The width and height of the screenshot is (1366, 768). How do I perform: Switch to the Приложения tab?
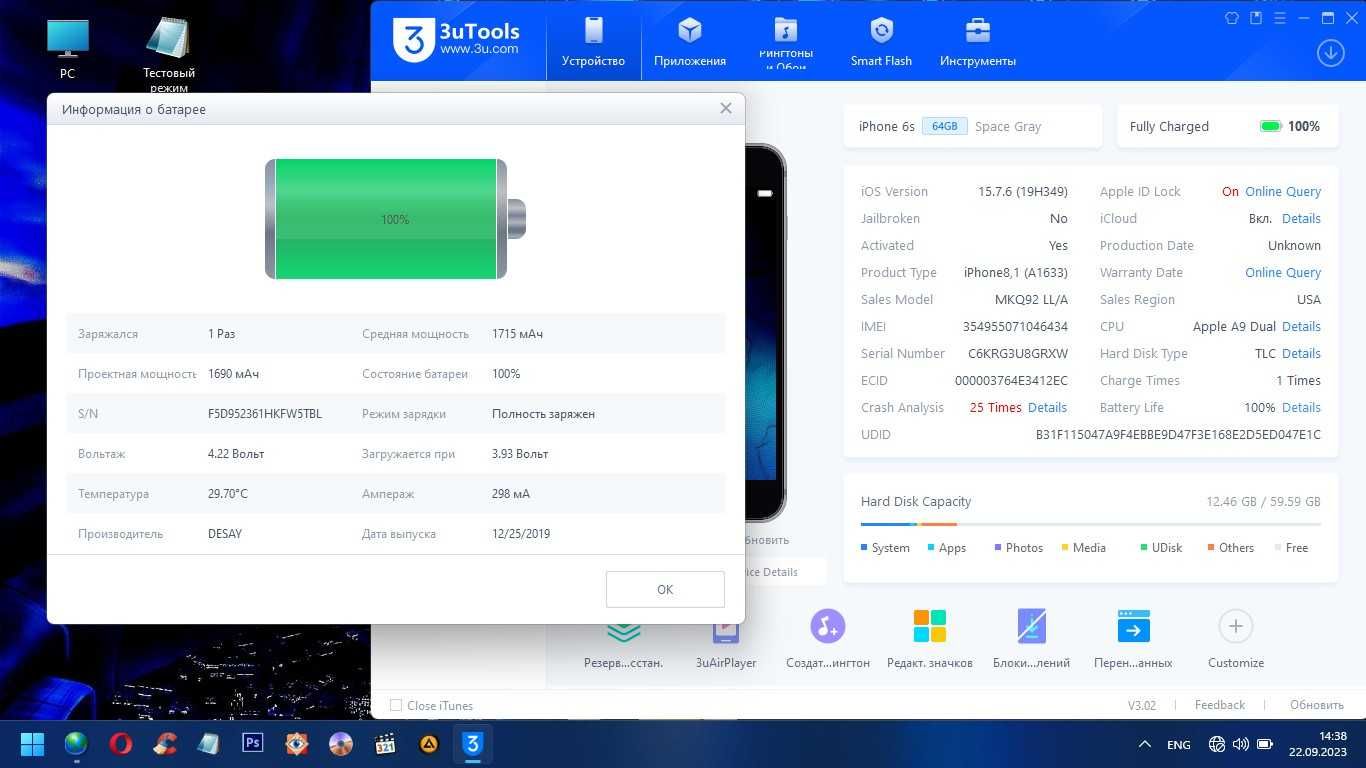pos(690,42)
